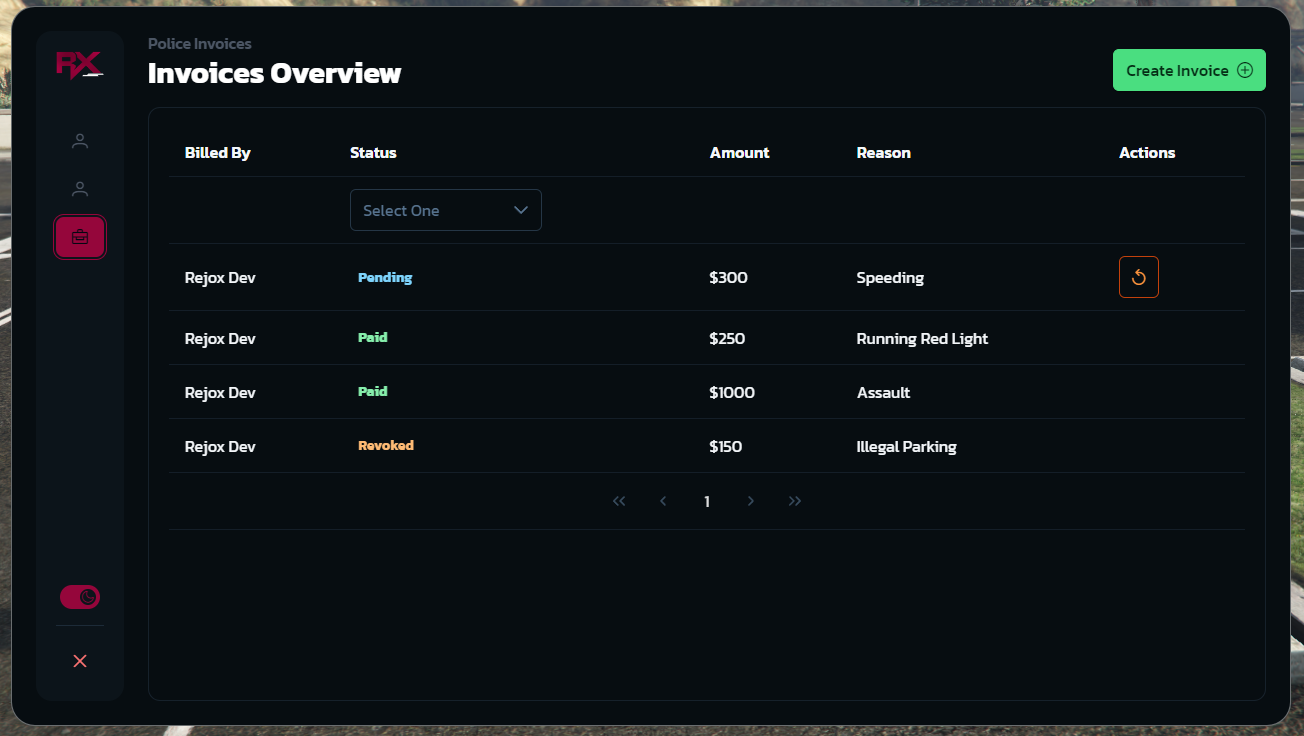Click the Pending status on the Speeding invoice
The image size is (1304, 736).
pos(384,277)
